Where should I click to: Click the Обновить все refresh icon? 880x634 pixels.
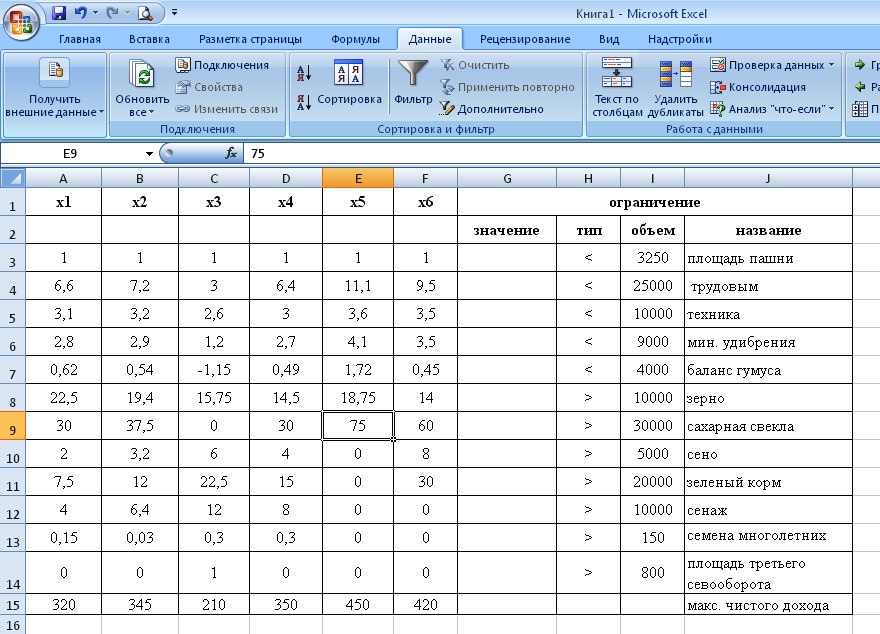(x=142, y=74)
